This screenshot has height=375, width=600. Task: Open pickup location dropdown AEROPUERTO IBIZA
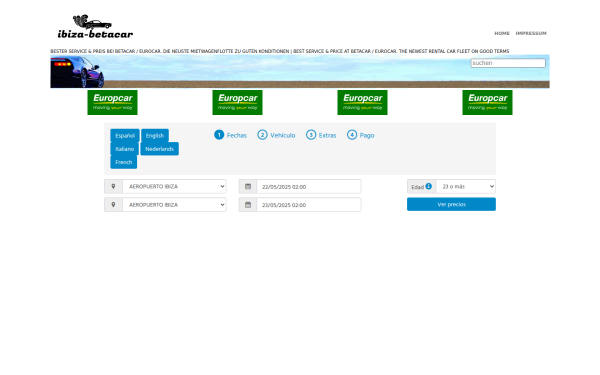[174, 186]
